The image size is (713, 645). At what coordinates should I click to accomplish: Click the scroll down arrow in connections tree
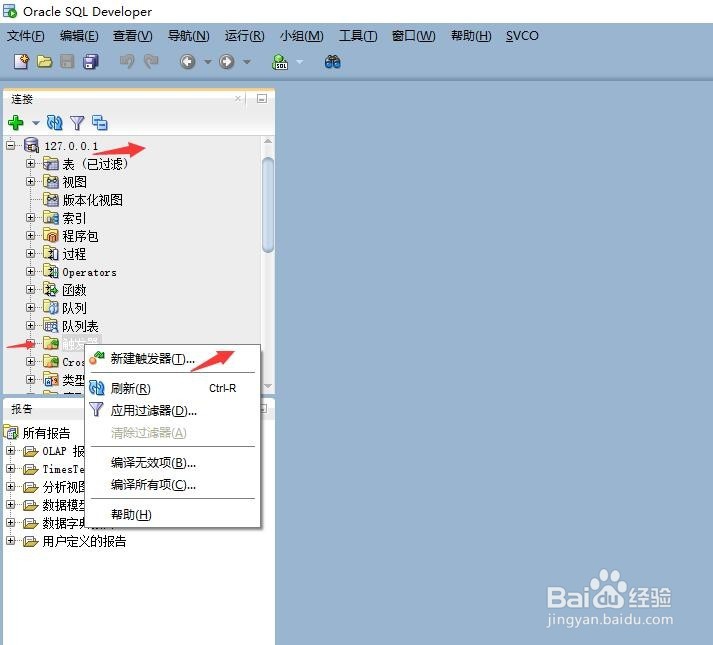click(268, 386)
